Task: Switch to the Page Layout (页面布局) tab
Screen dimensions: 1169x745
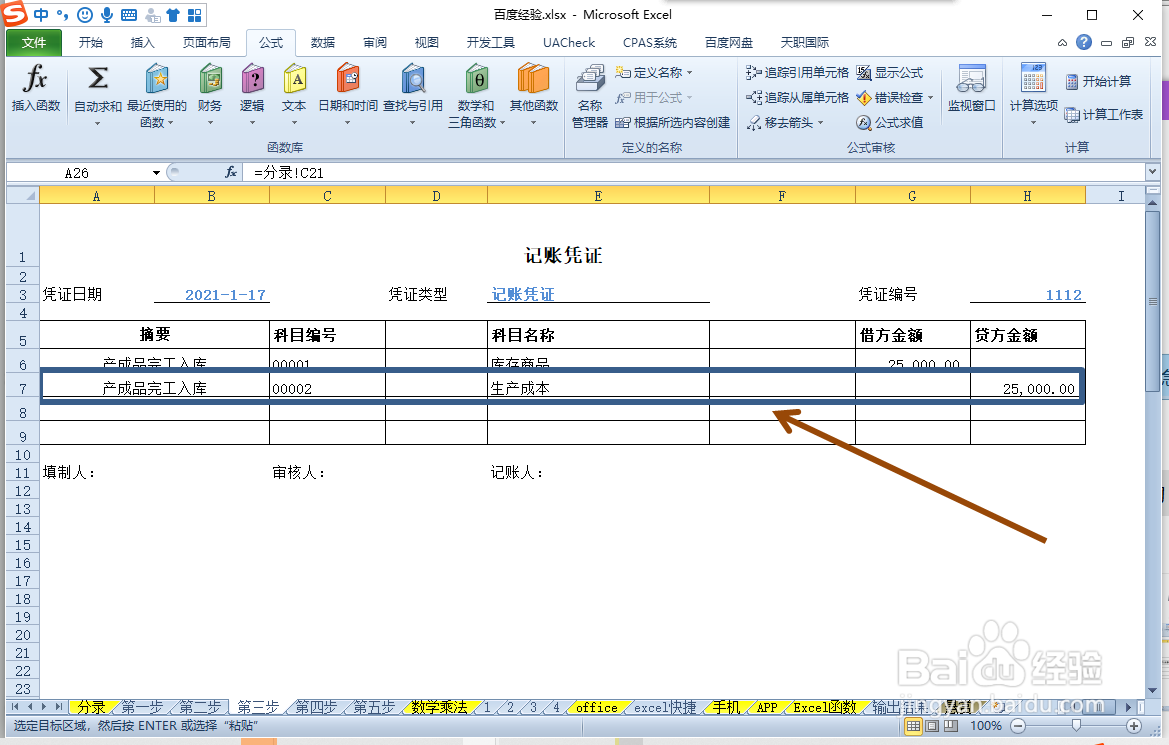Action: click(207, 43)
